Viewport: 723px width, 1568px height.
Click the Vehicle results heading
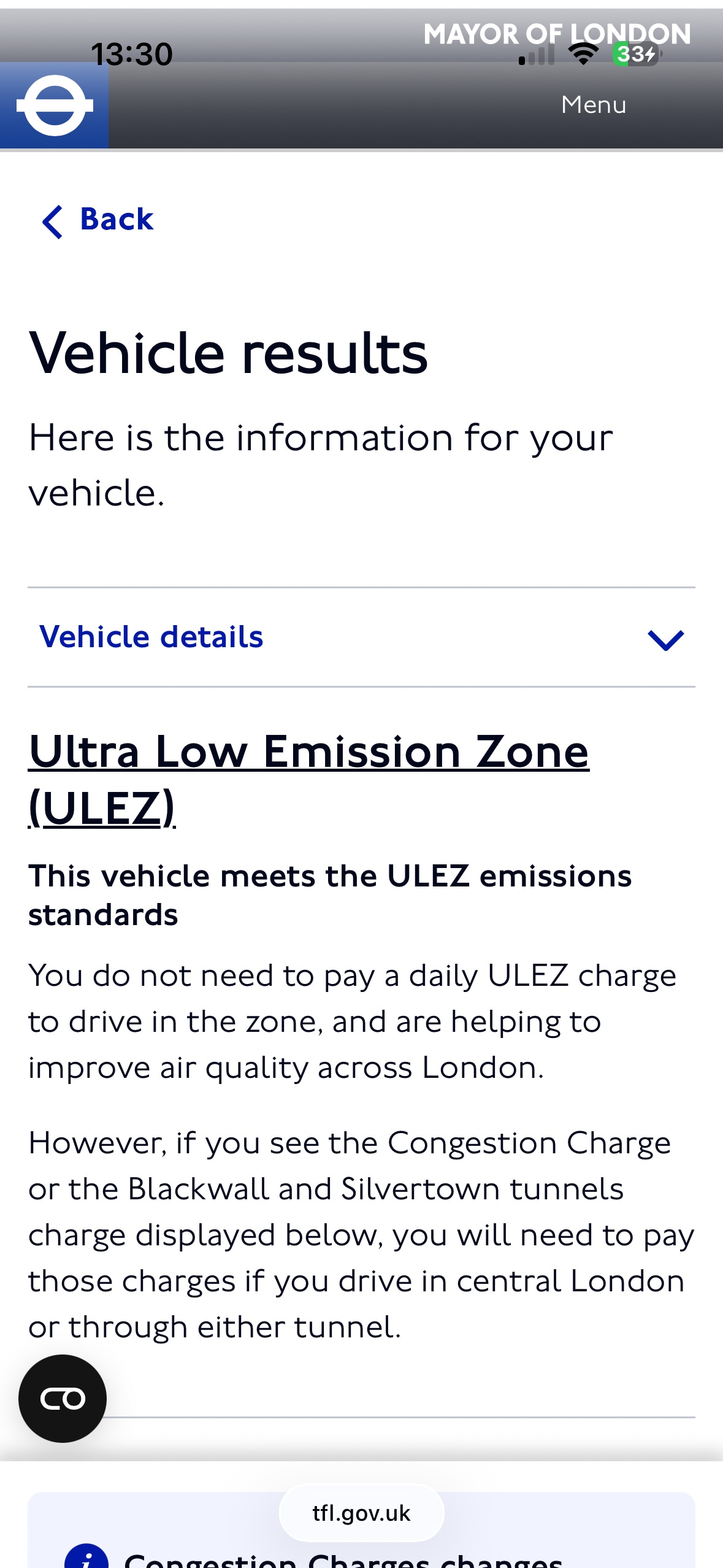[x=228, y=353]
